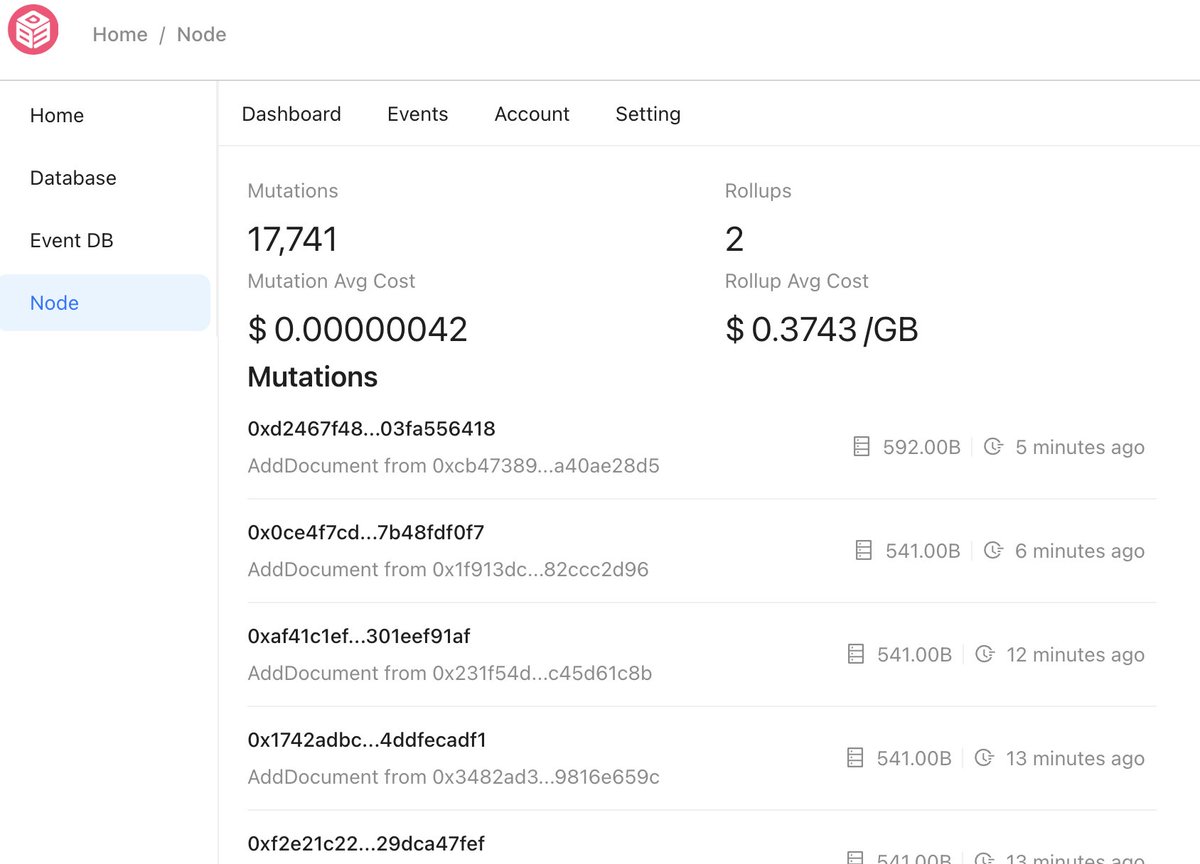Screen dimensions: 1200x864
Task: Click the size icon on the 0xaf41c1ef row
Action: point(855,654)
